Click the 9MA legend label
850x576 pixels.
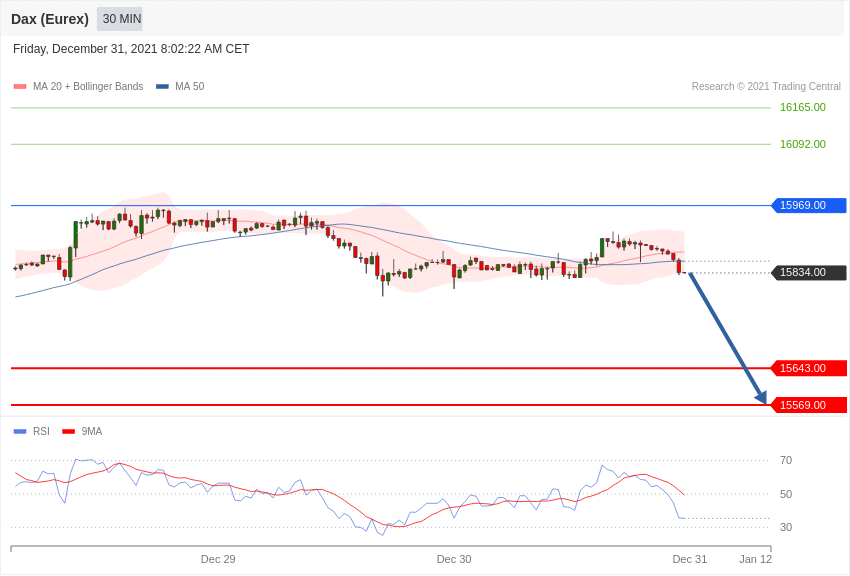coord(92,432)
